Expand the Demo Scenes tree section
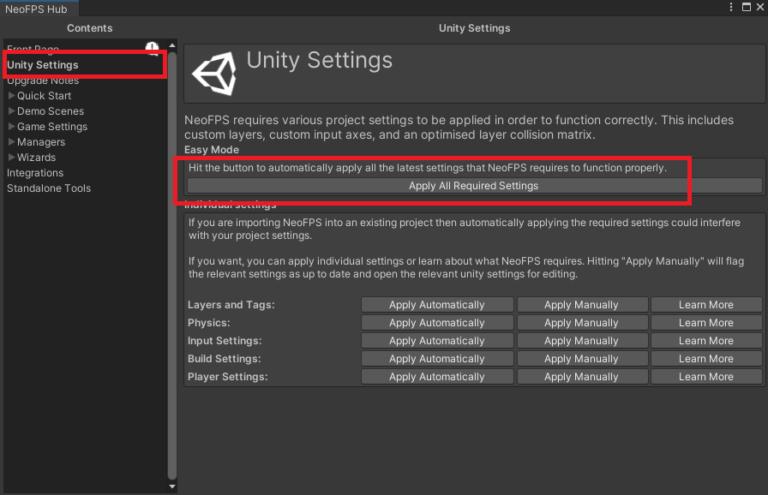Viewport: 768px width, 495px height. click(x=11, y=111)
